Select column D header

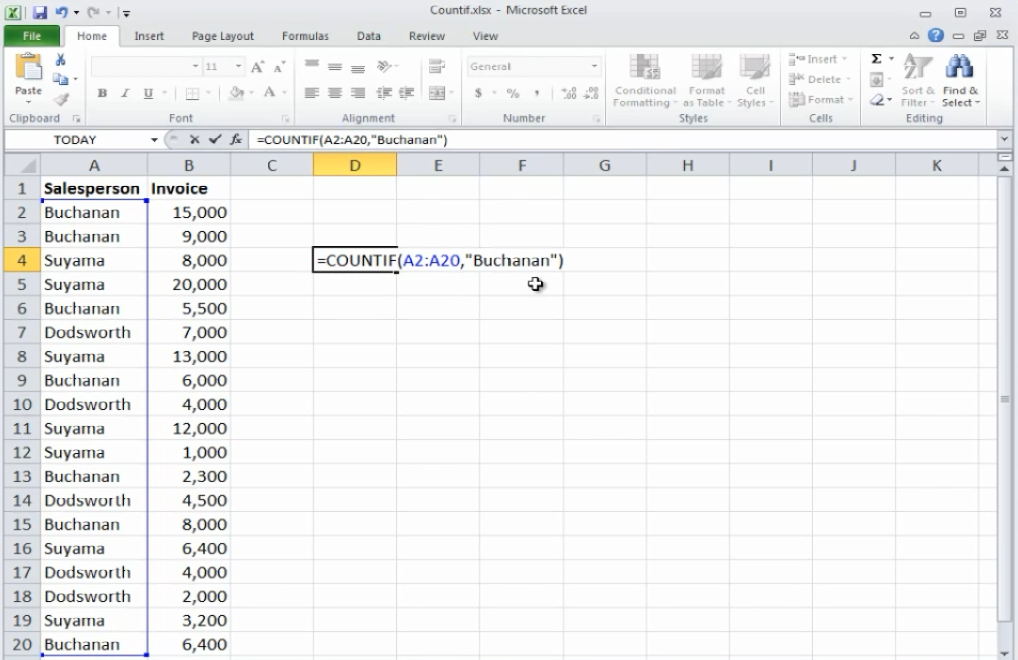click(x=354, y=165)
